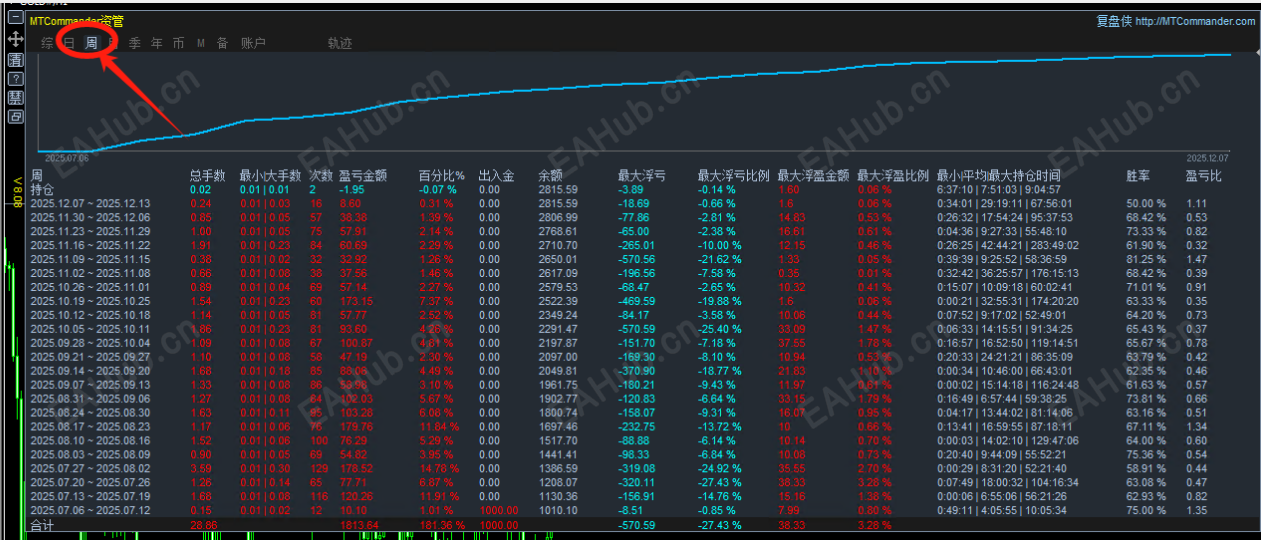Click the 2025.12.07 chart end date

point(1209,158)
